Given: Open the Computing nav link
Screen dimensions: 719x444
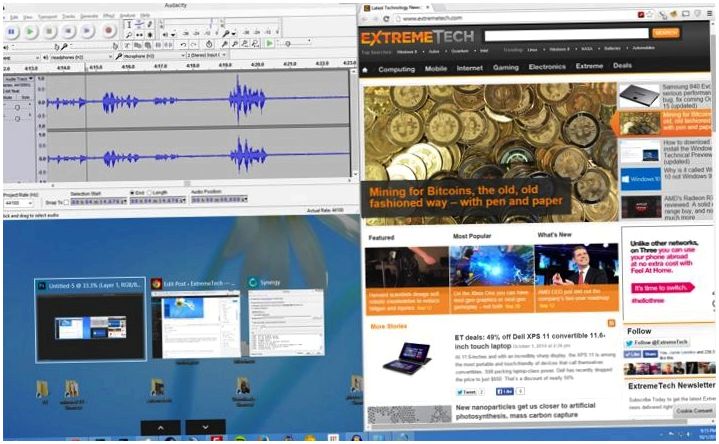Looking at the screenshot, I should (x=397, y=69).
